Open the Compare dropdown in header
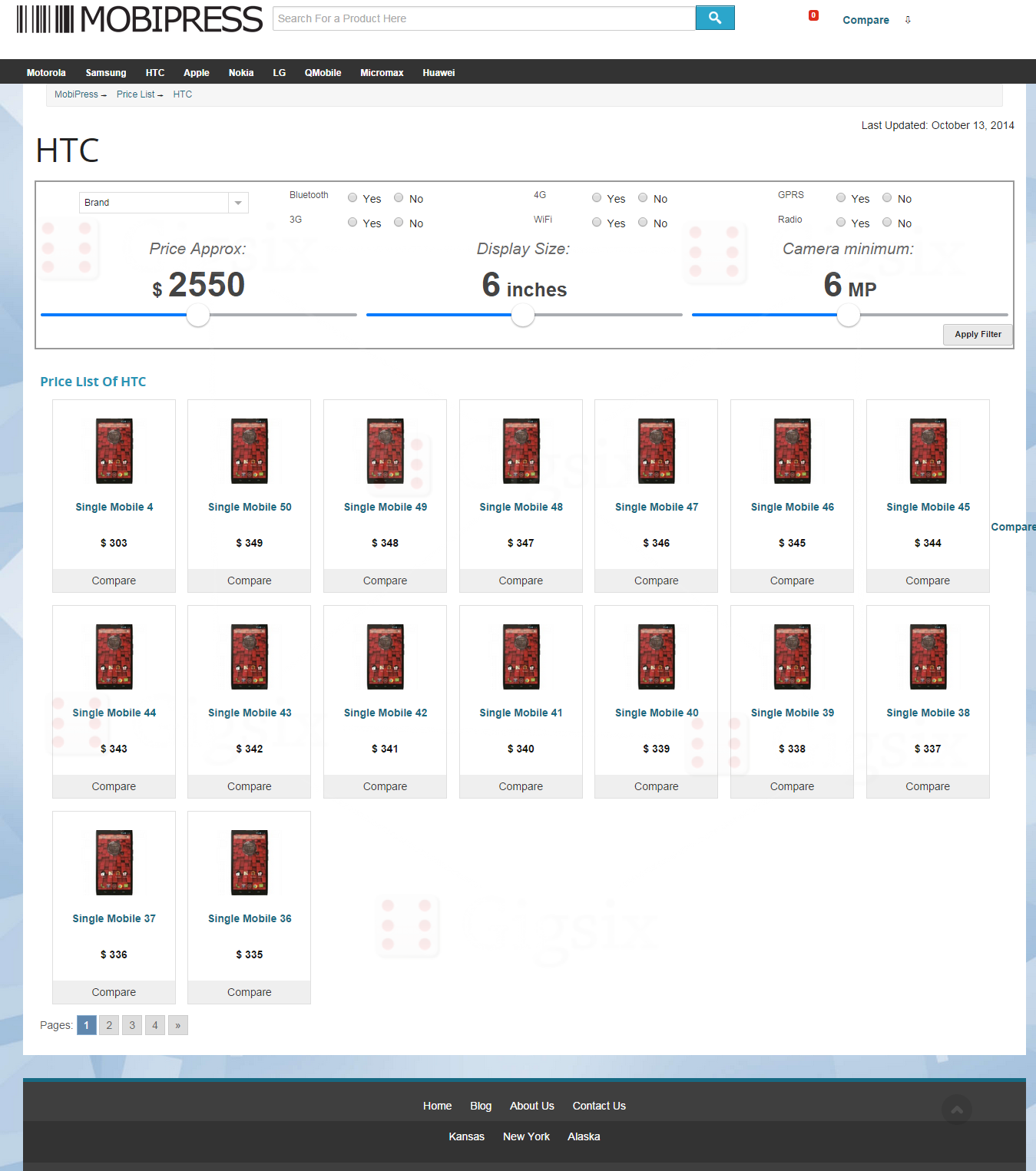The image size is (1036, 1171). [866, 20]
